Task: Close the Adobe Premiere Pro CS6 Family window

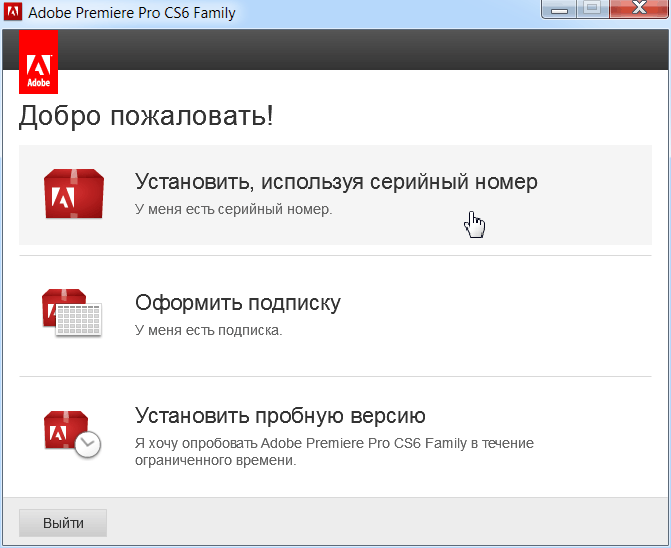Action: click(639, 9)
